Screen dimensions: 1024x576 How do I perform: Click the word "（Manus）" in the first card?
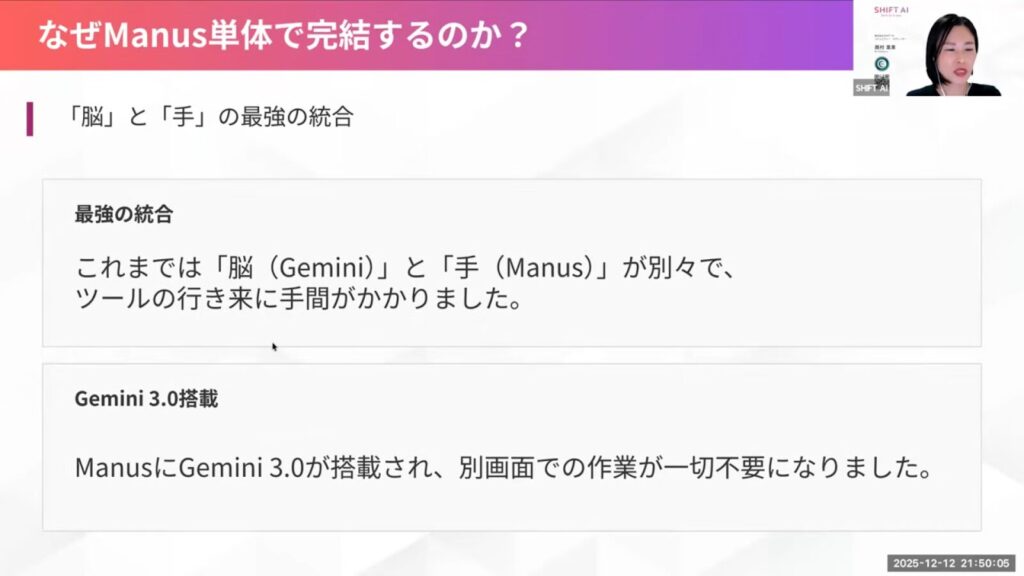pyautogui.click(x=546, y=269)
